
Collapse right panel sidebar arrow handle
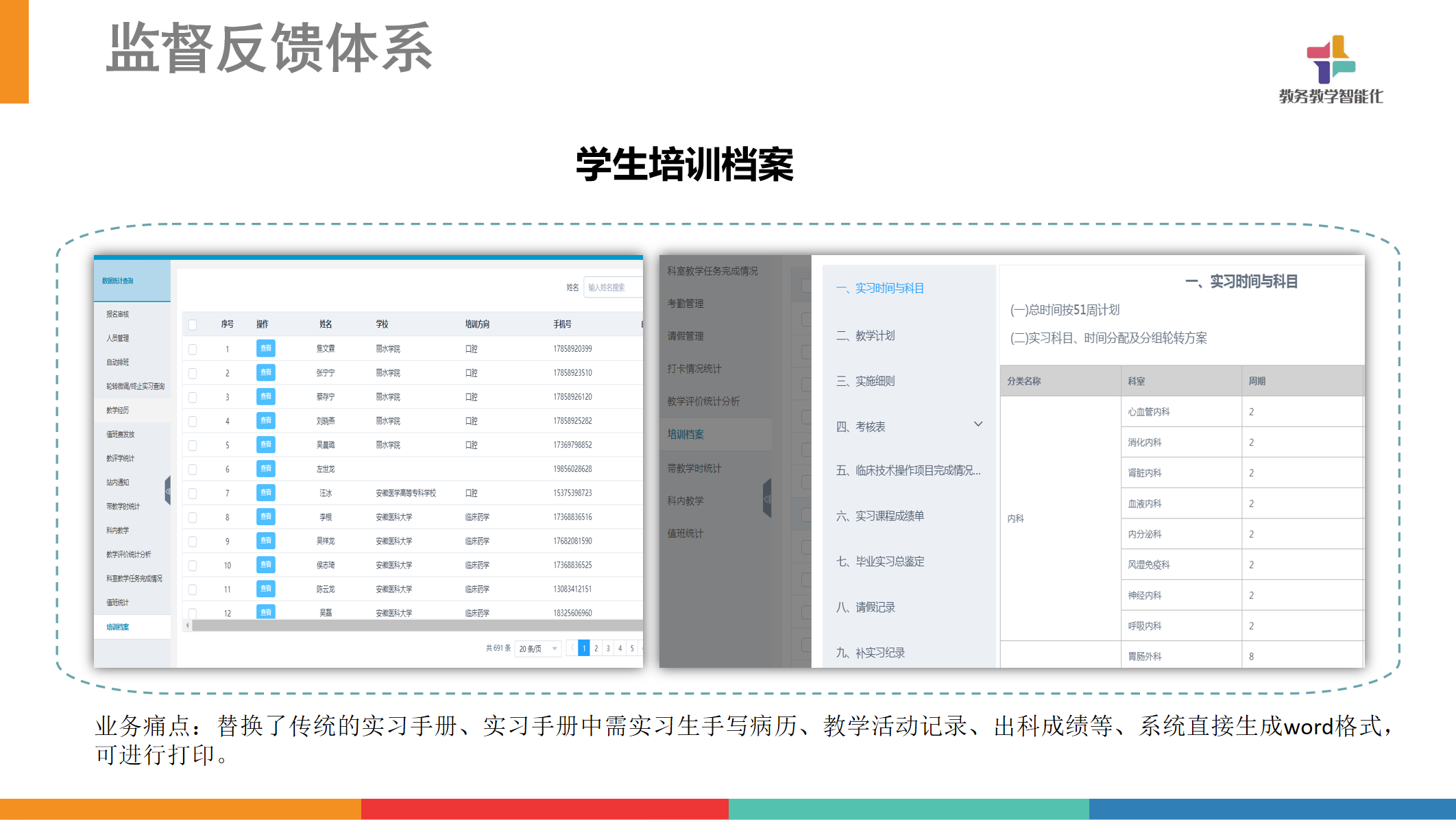pyautogui.click(x=767, y=498)
